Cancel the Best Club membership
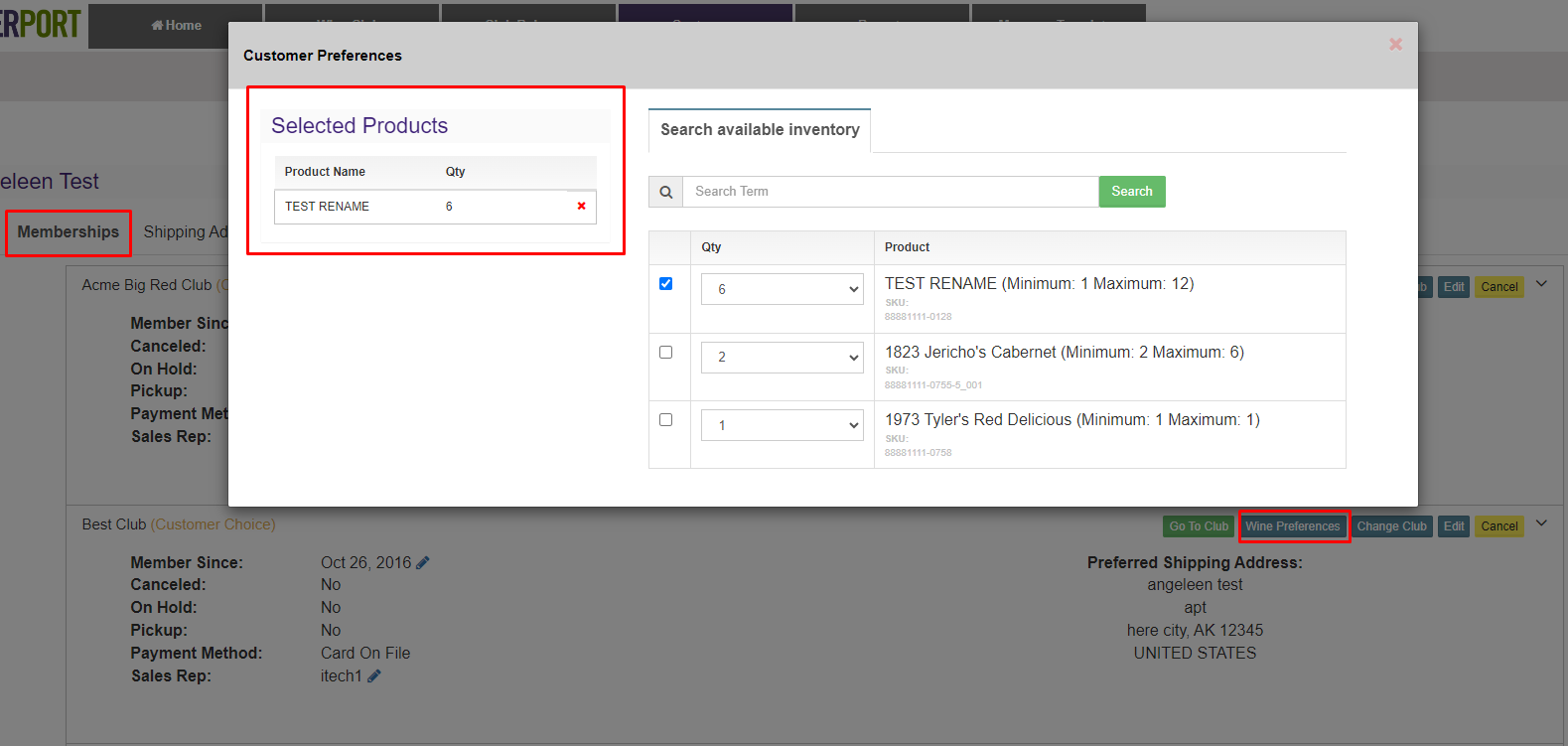The height and width of the screenshot is (746, 1568). tap(1499, 526)
